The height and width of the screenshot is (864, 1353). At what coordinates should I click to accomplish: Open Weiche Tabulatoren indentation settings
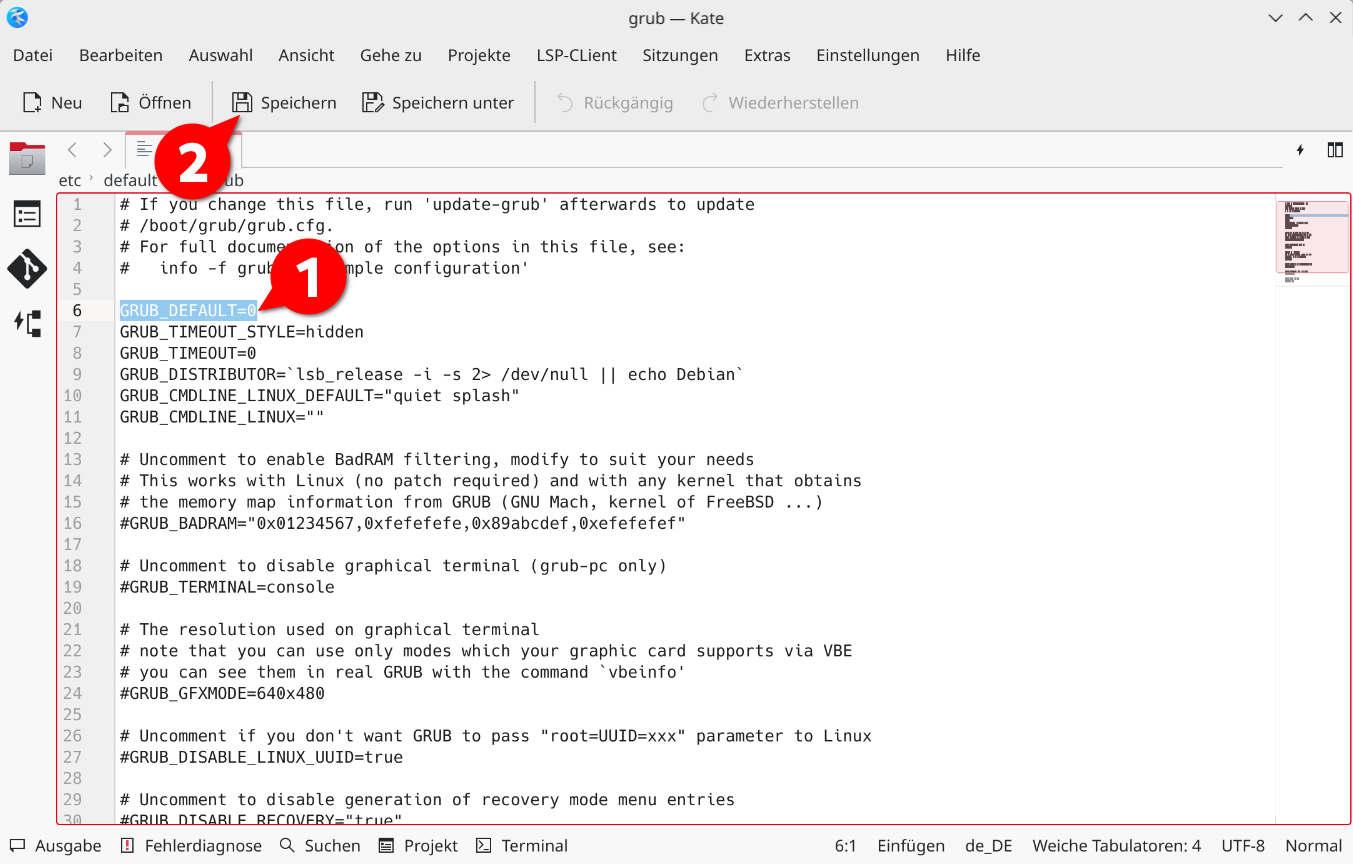tap(1116, 846)
